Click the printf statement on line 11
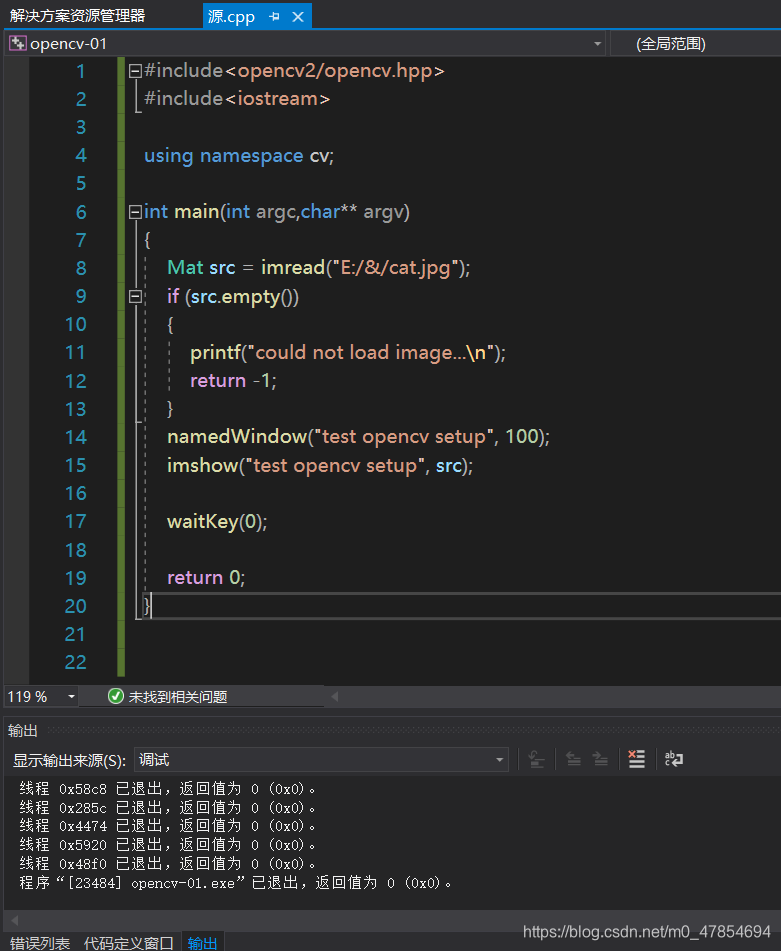Viewport: 781px width, 951px height. (348, 352)
